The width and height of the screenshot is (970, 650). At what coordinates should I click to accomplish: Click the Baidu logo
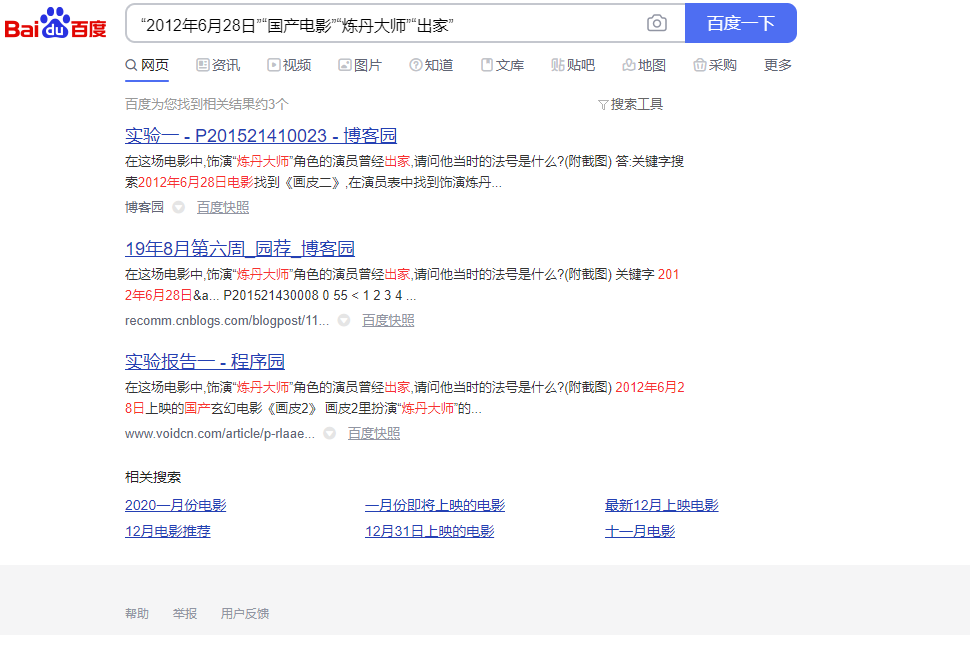(56, 24)
